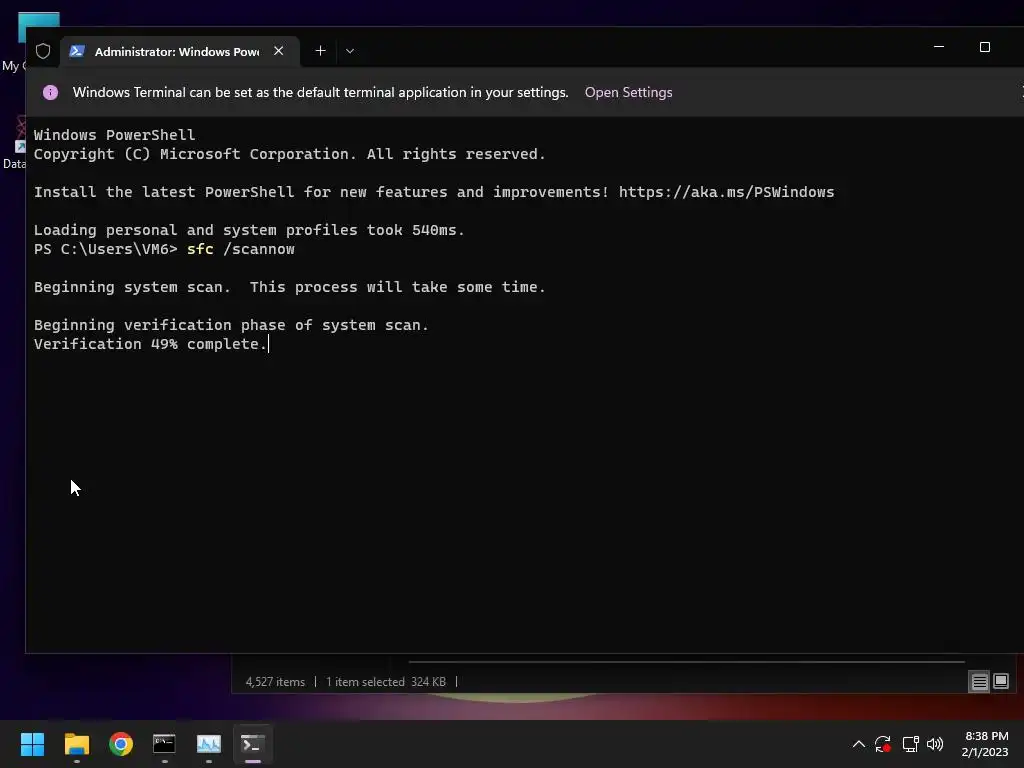
Task: Click '1 item selected 324 KB' status text
Action: (386, 682)
